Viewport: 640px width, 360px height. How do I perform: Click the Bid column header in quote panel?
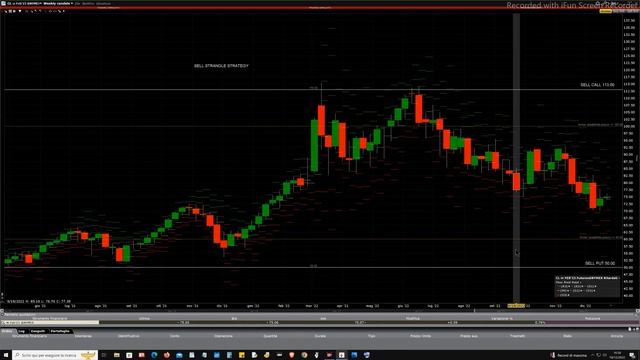234,318
